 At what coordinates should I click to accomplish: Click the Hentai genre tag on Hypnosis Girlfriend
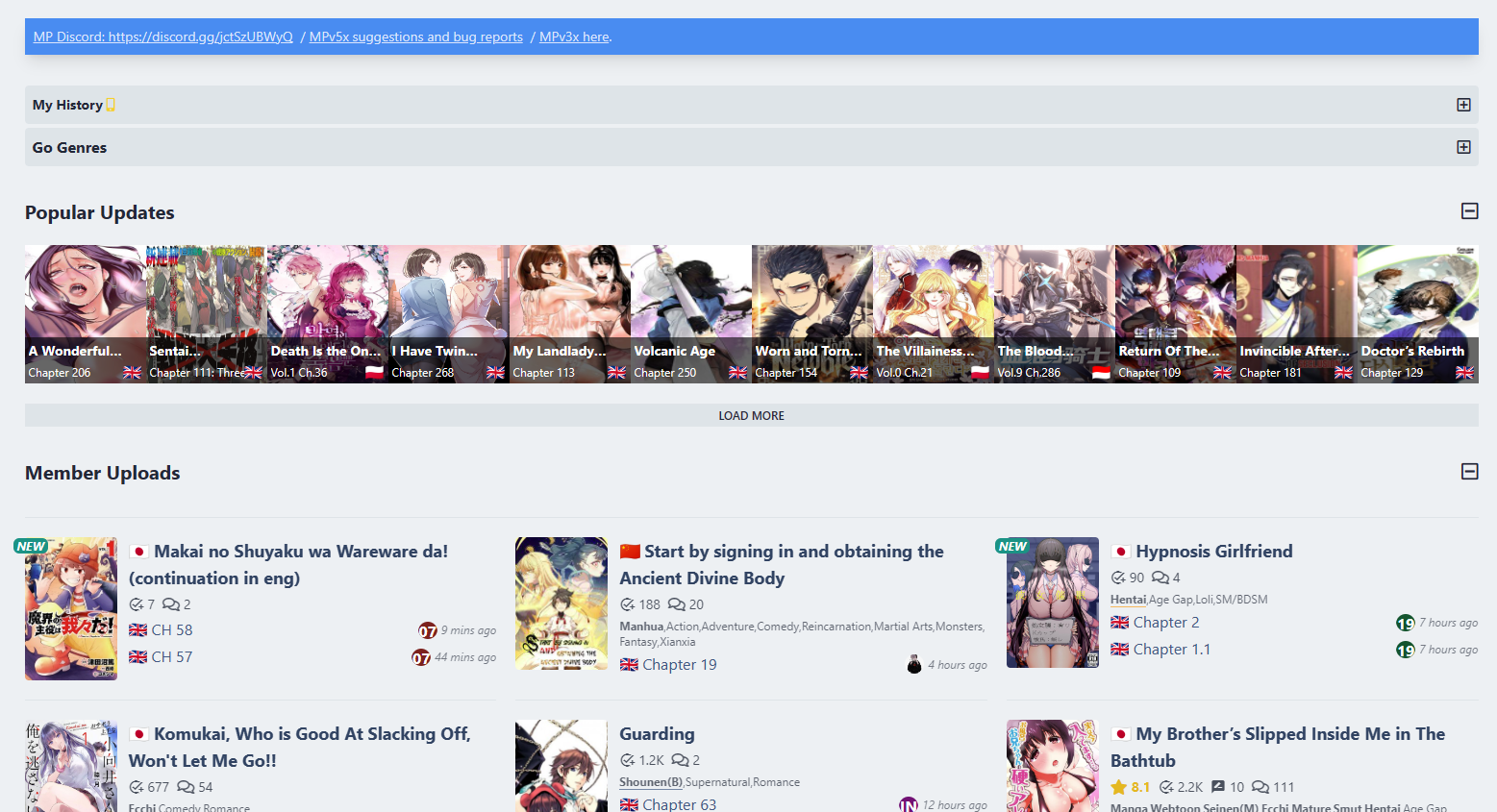[x=1128, y=600]
